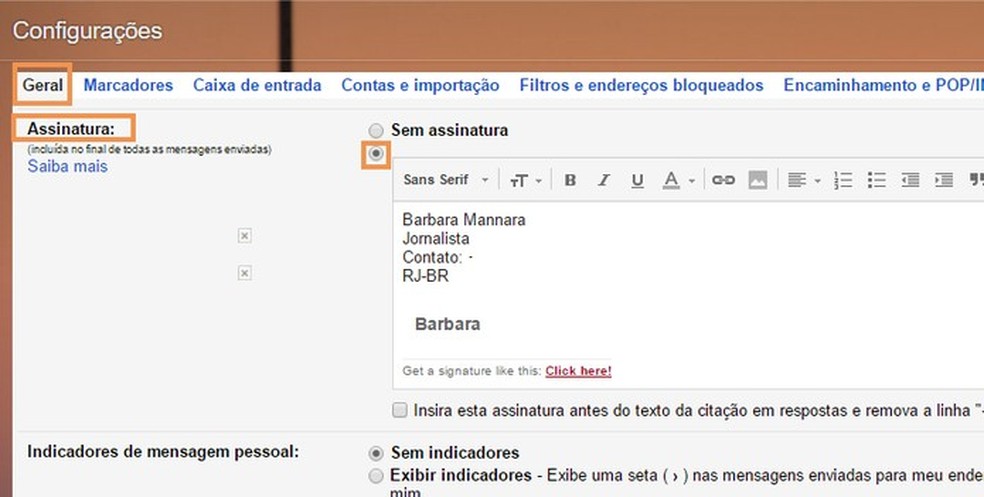Insert a link with the chain icon
The image size is (984, 497).
(723, 180)
